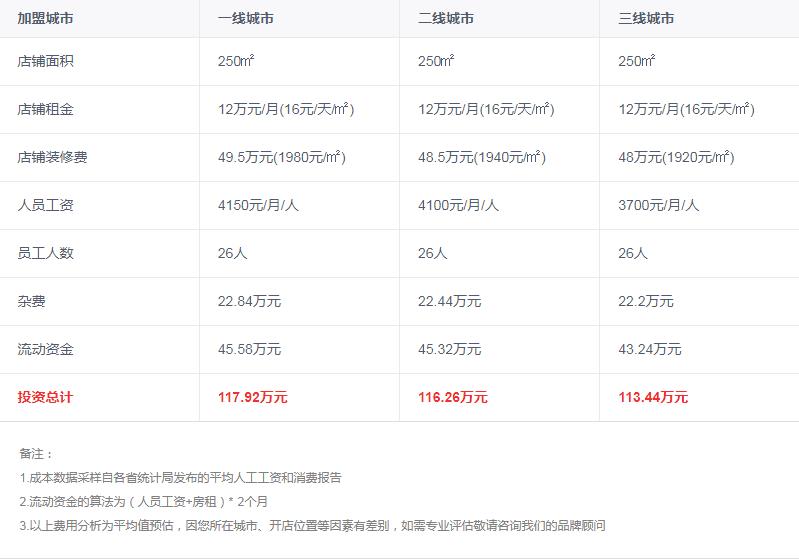Click the 店铺面积 row label
The width and height of the screenshot is (799, 559).
45,61
